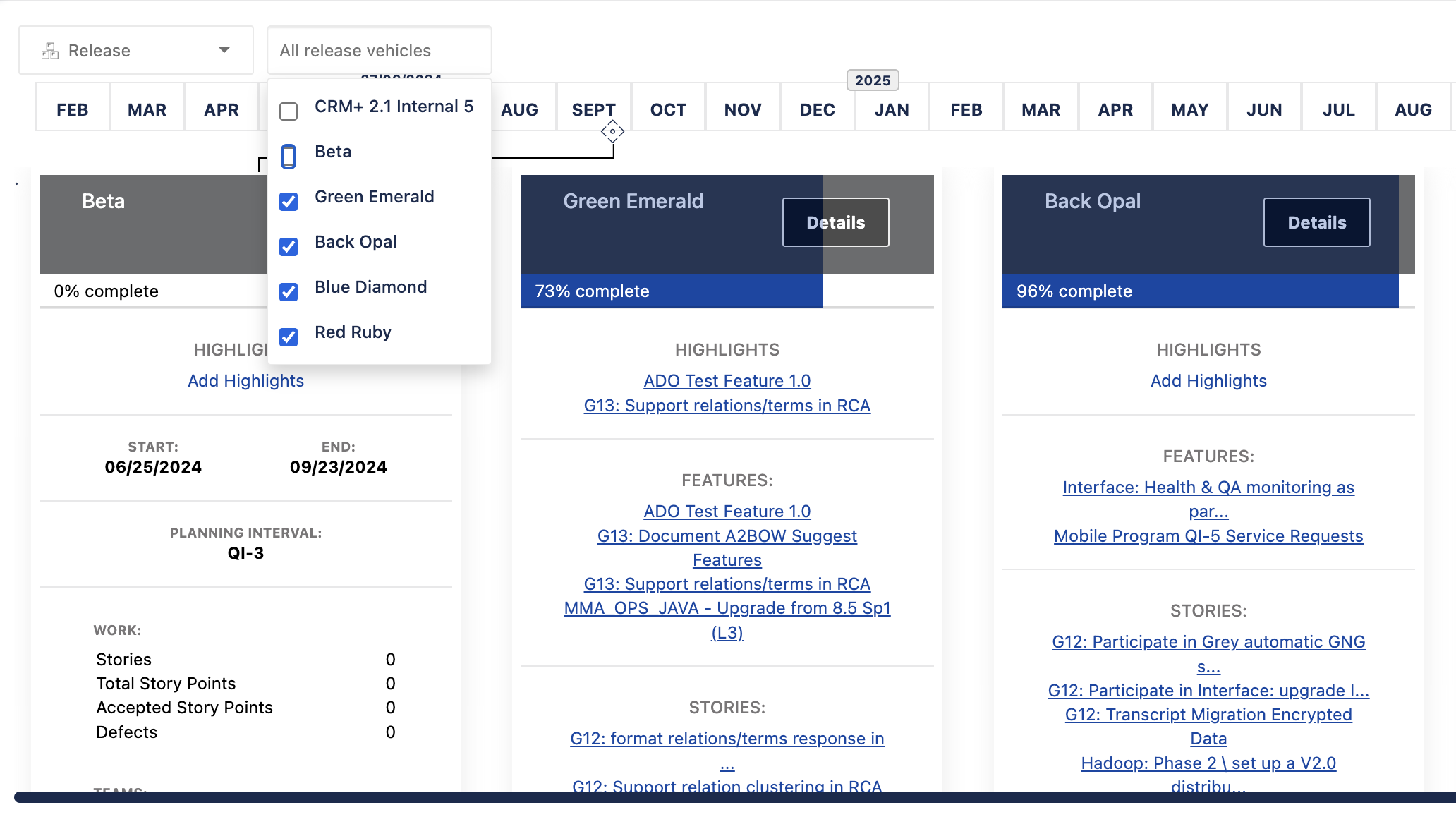Click the diamond milestone marker under SEPT
The height and width of the screenshot is (817, 1456).
(612, 131)
